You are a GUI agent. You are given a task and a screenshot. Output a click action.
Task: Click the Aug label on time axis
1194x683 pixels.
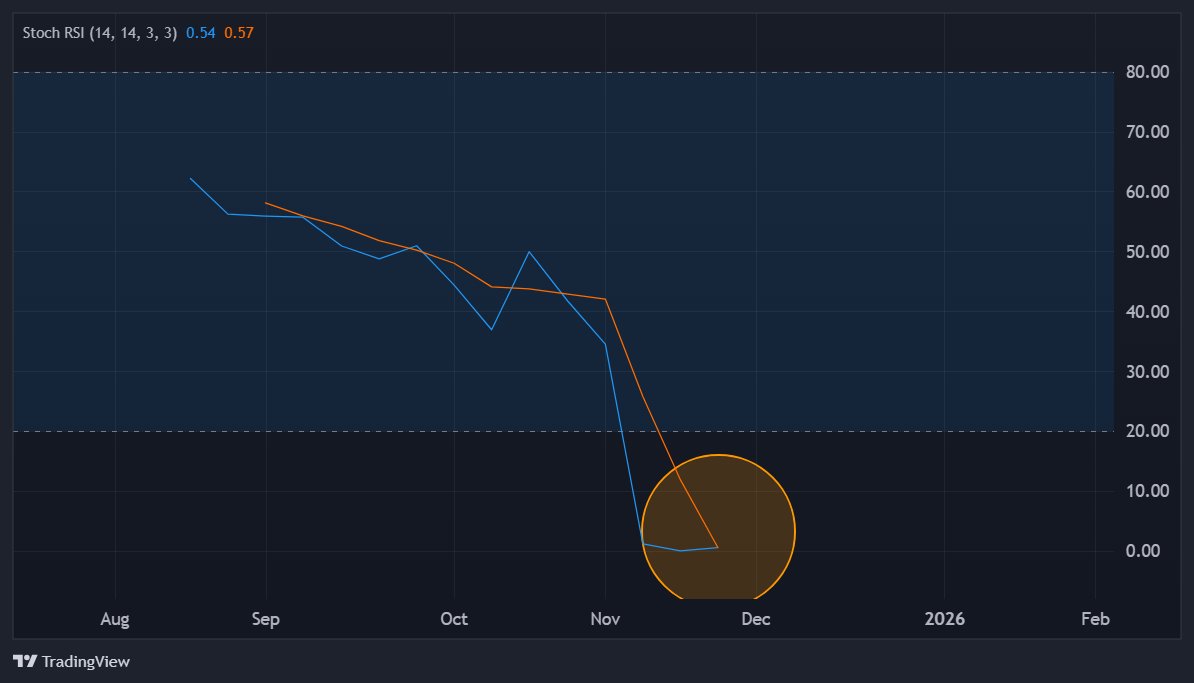coord(115,619)
